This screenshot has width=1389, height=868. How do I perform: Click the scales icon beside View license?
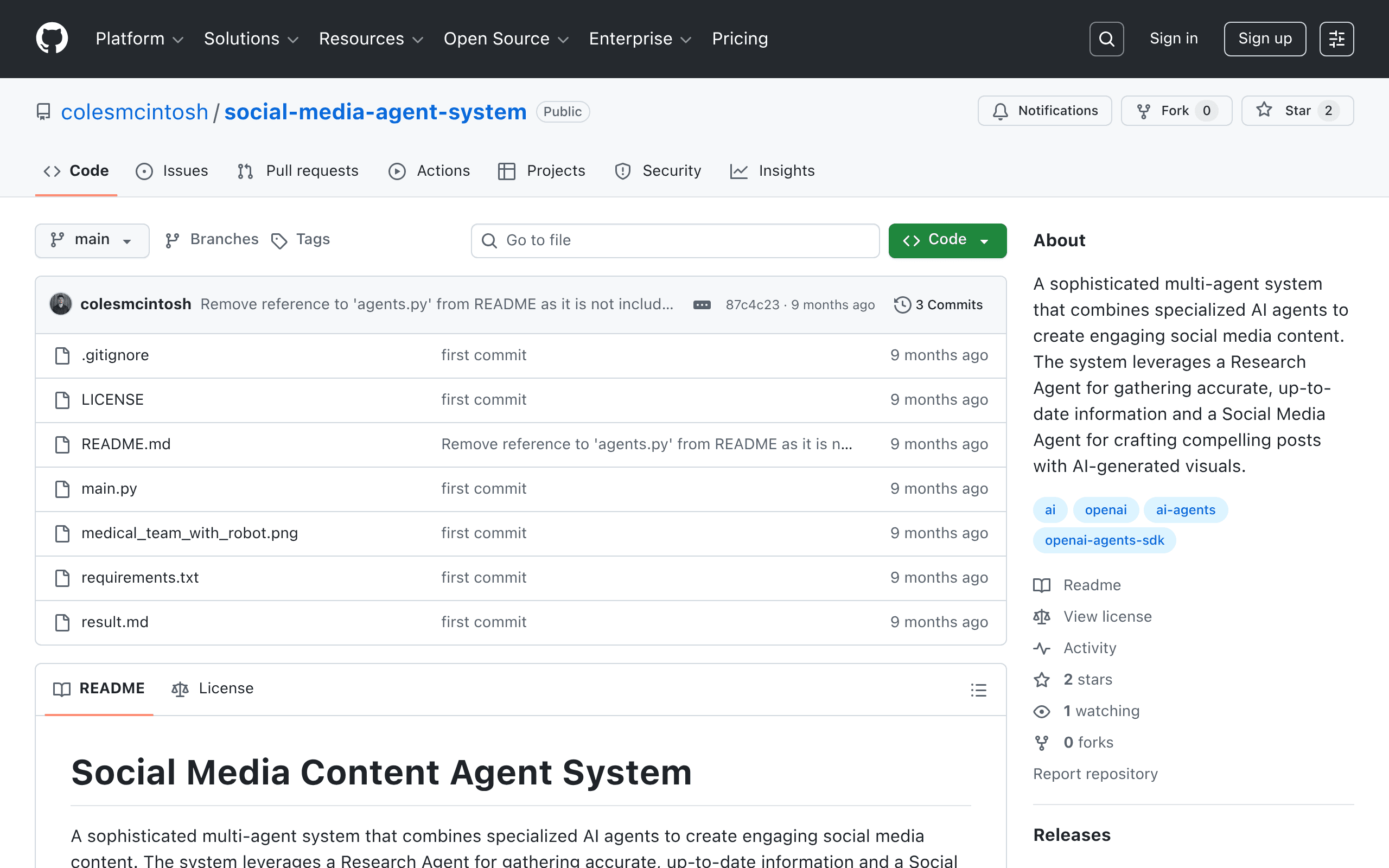click(1042, 617)
